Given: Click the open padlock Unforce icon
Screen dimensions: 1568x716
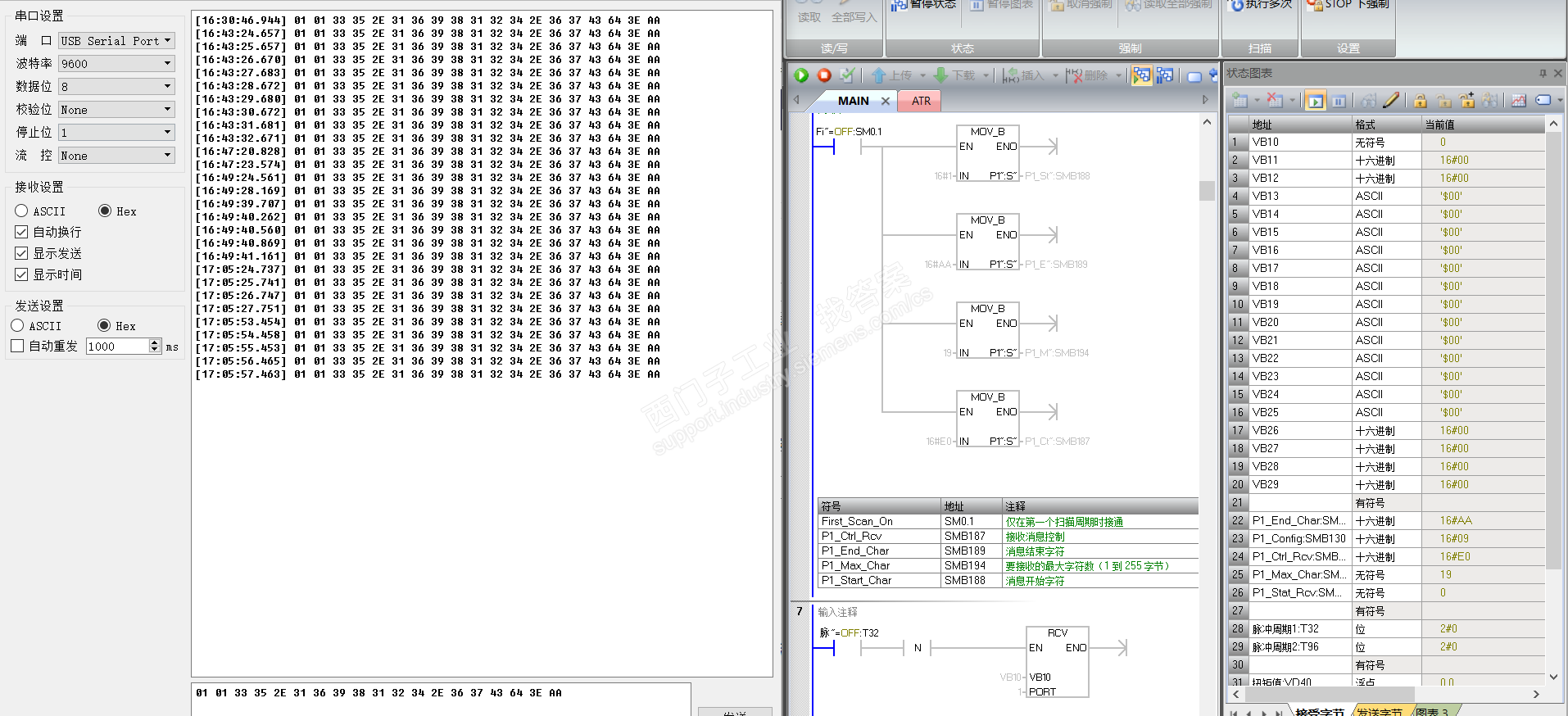Looking at the screenshot, I should point(1443,101).
